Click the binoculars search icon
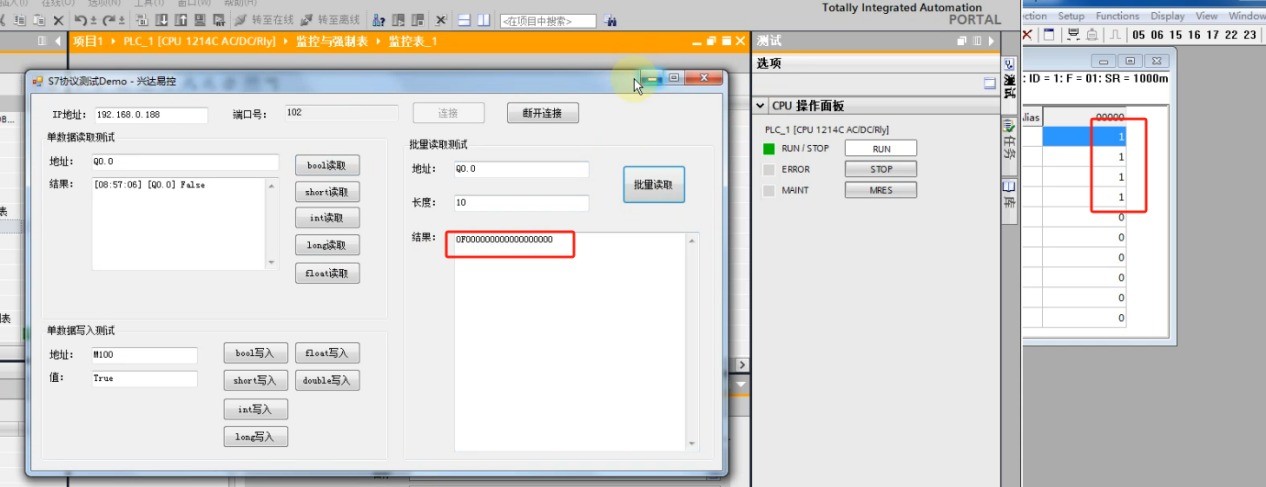This screenshot has width=1266, height=487. coord(609,20)
